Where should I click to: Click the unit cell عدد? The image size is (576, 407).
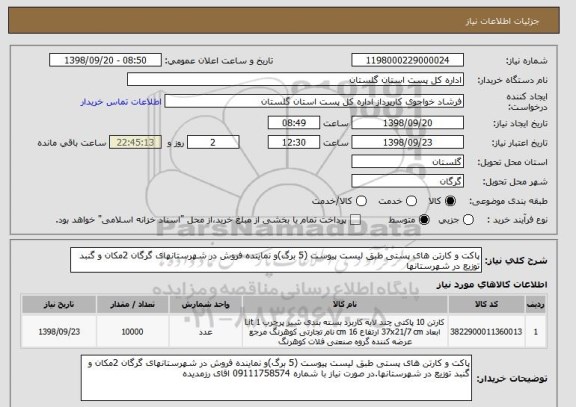pos(205,332)
